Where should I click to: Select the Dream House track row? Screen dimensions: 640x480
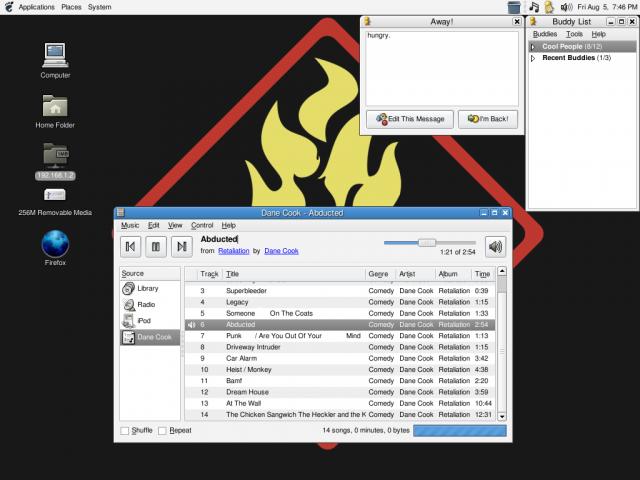click(x=340, y=392)
